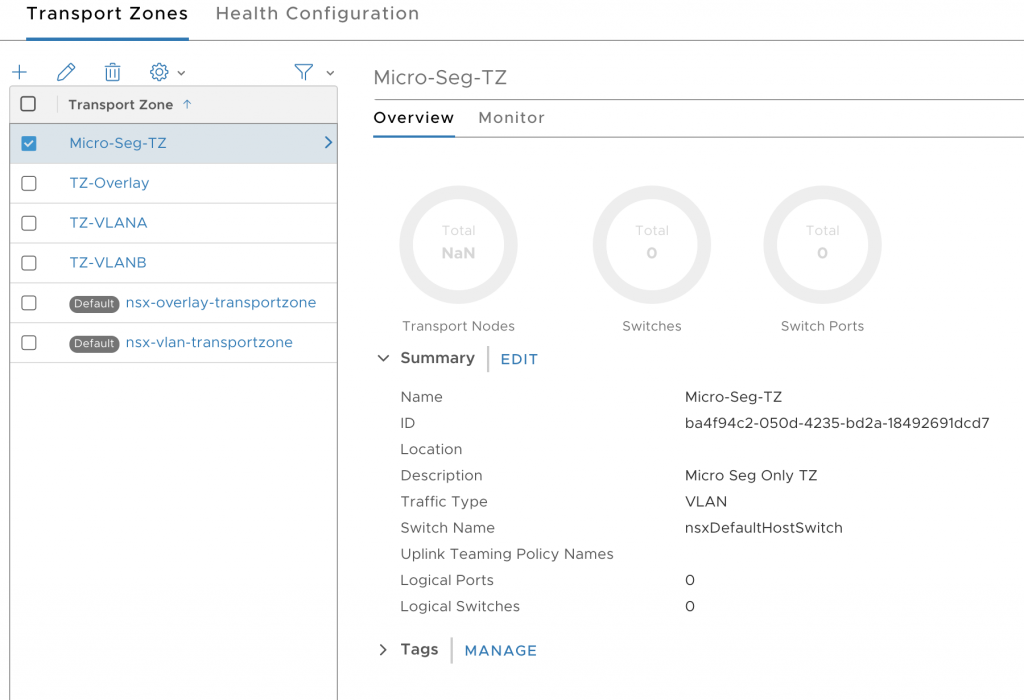1024x700 pixels.
Task: Check the nsx-vlan-transportzone checkbox
Action: pos(29,343)
